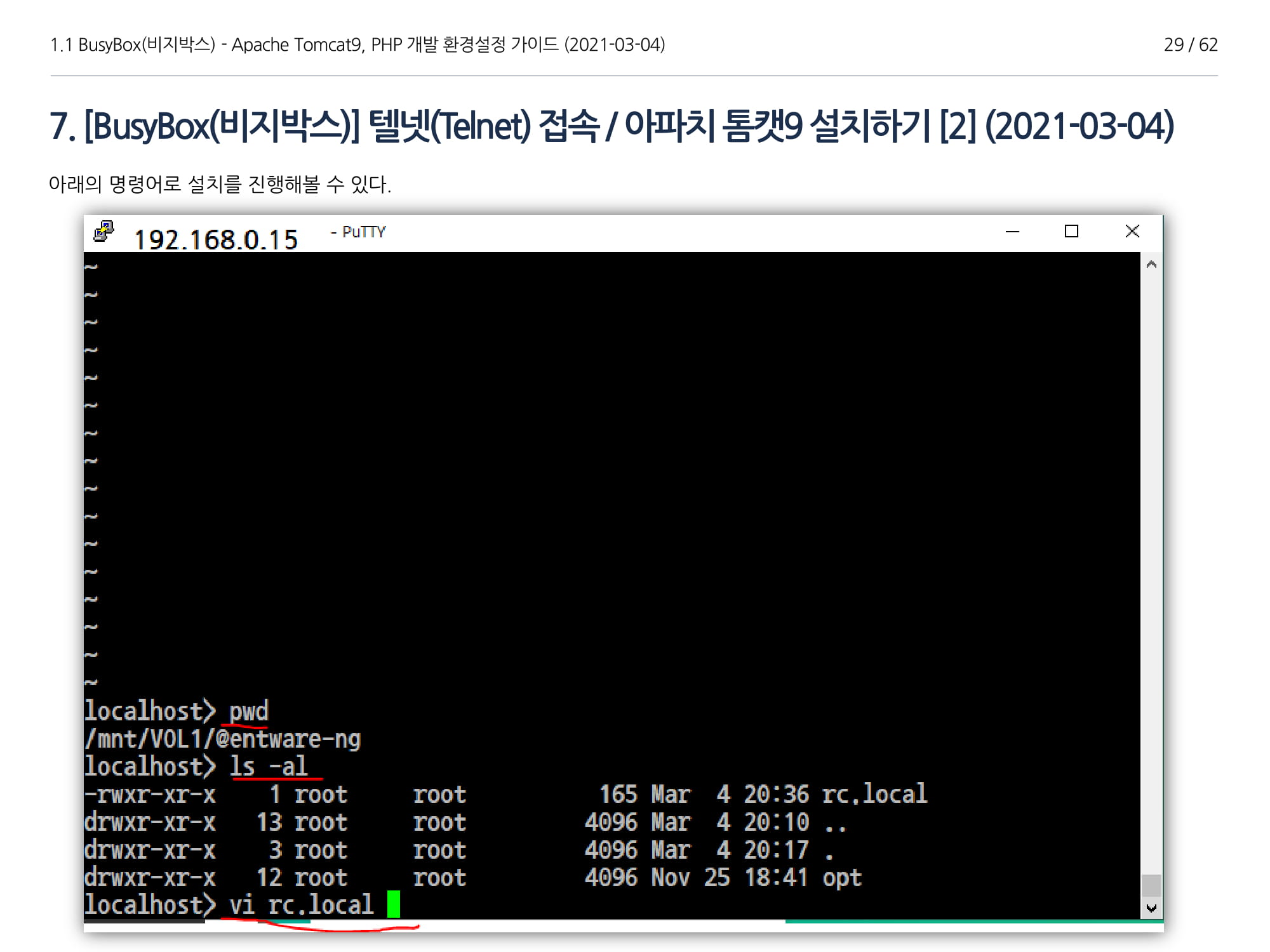Click page number 29 / 62
Screen dimensions: 1270x952
(x=1190, y=44)
